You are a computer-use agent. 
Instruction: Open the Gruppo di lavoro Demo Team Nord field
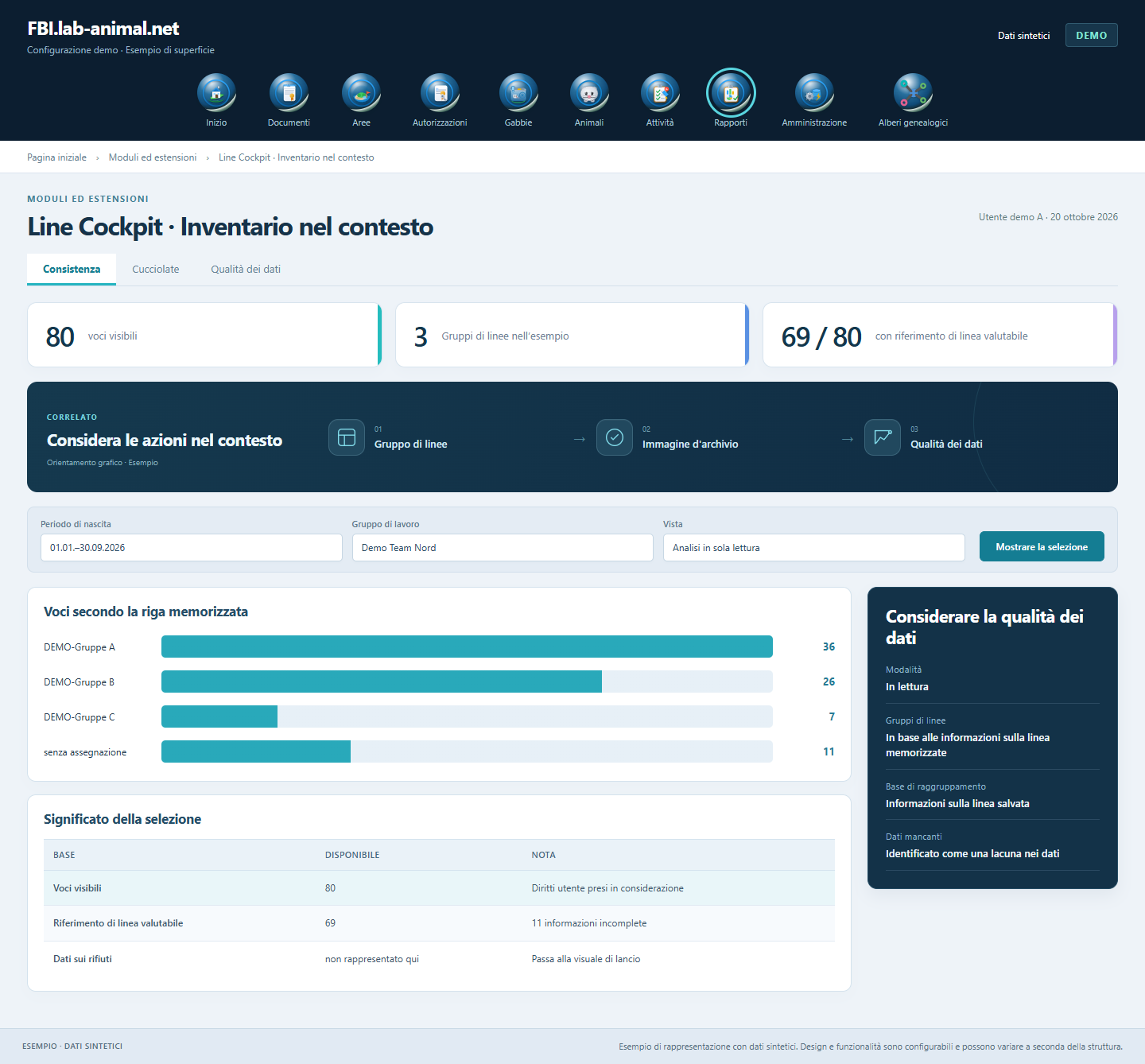(503, 547)
